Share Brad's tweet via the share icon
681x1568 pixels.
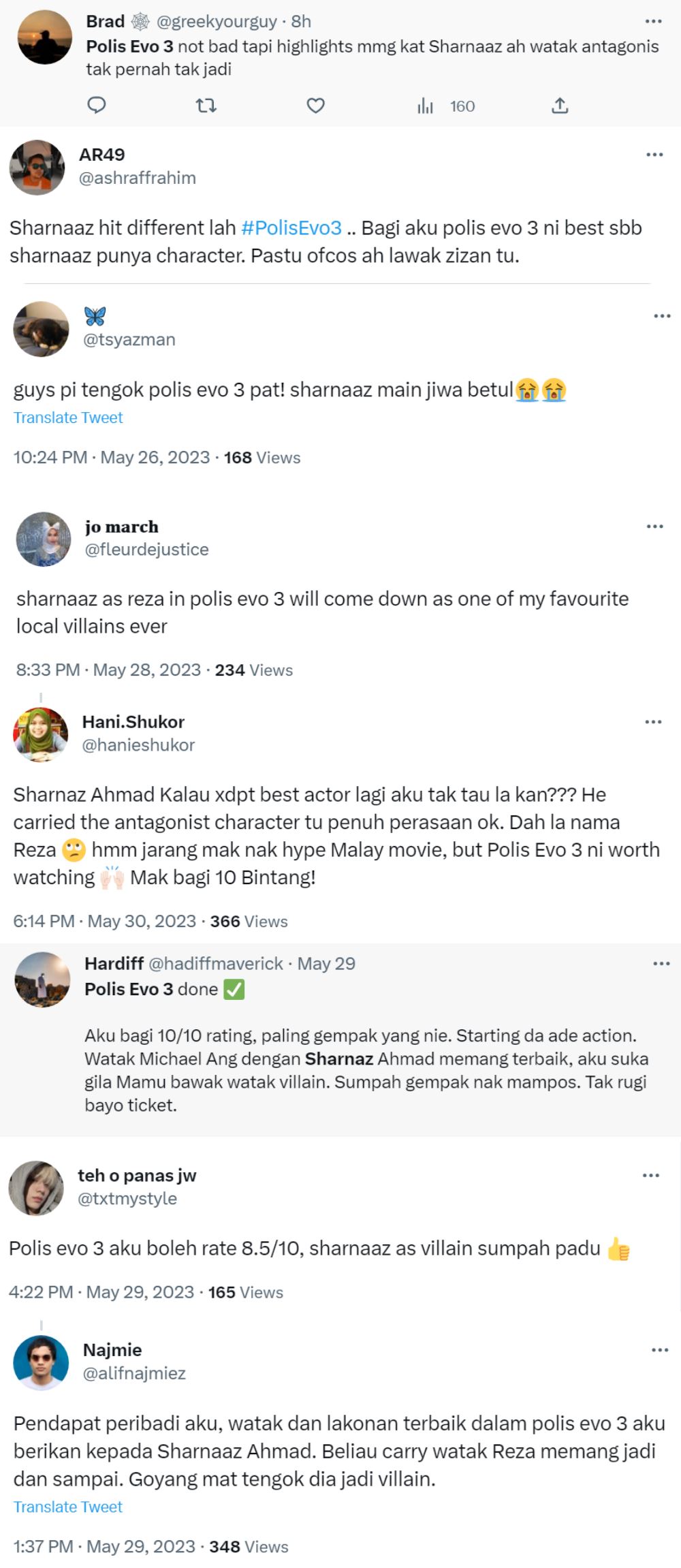[x=560, y=106]
